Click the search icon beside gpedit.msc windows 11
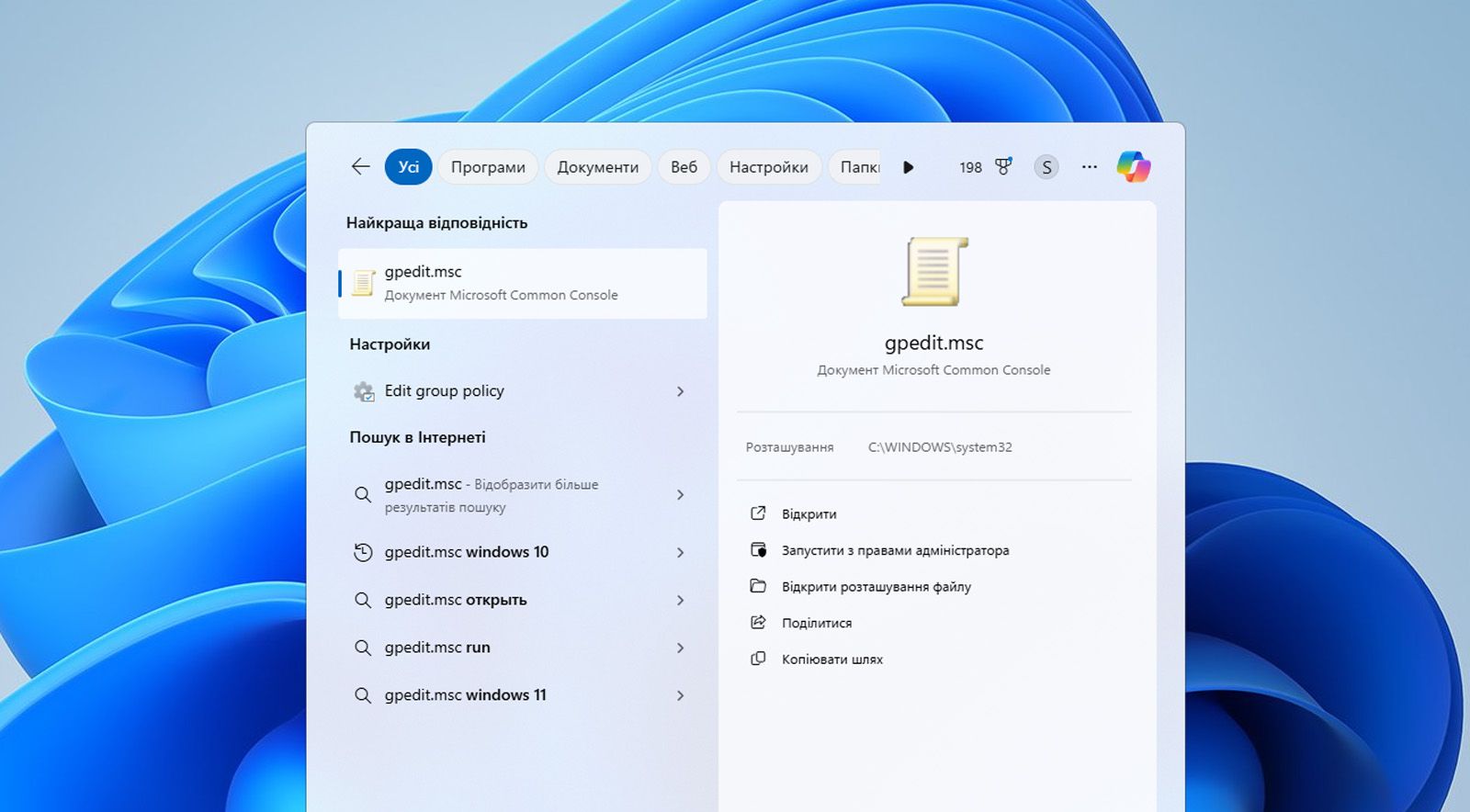The height and width of the screenshot is (812, 1470). 363,695
